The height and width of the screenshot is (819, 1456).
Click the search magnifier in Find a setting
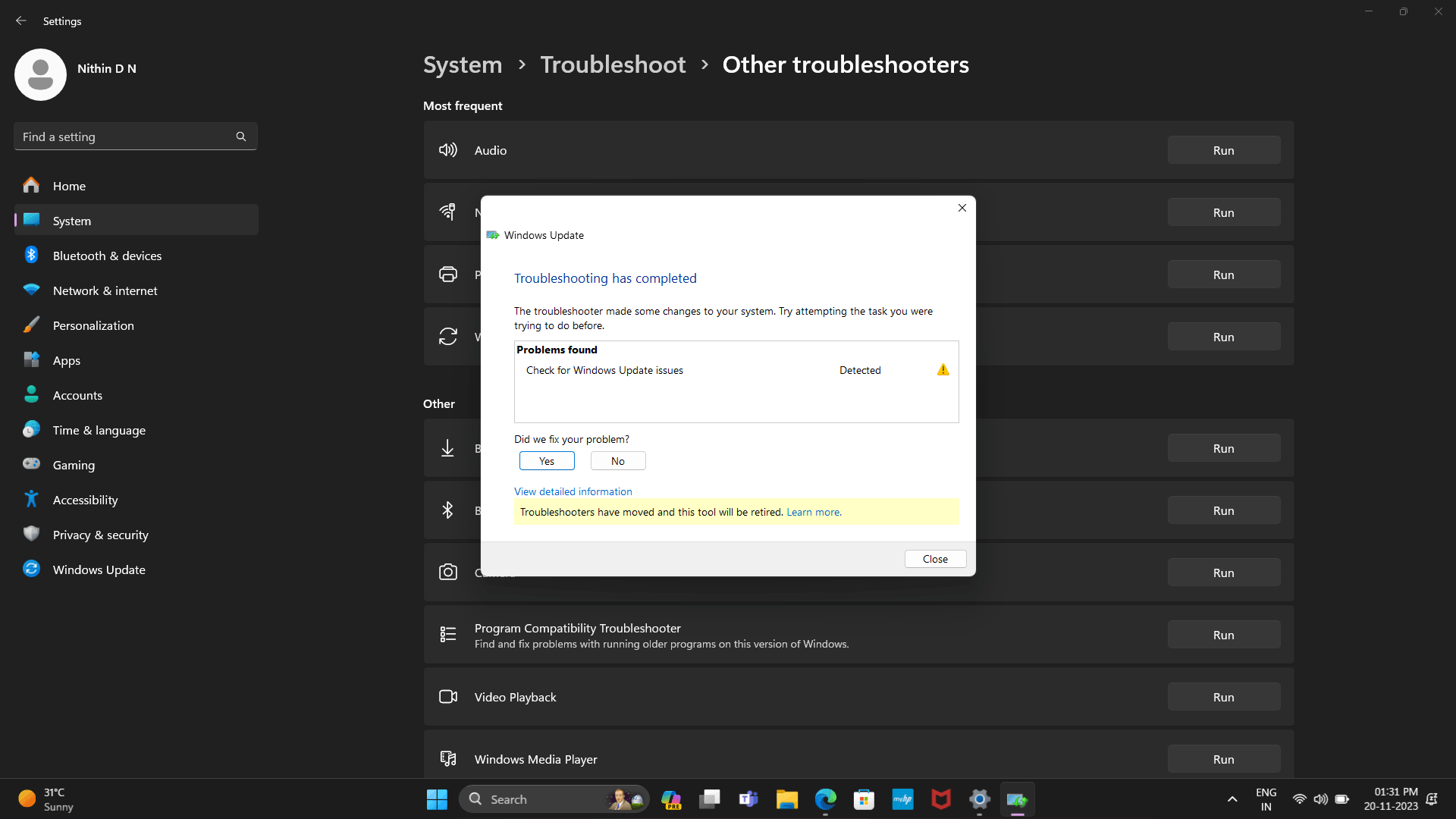tap(241, 136)
